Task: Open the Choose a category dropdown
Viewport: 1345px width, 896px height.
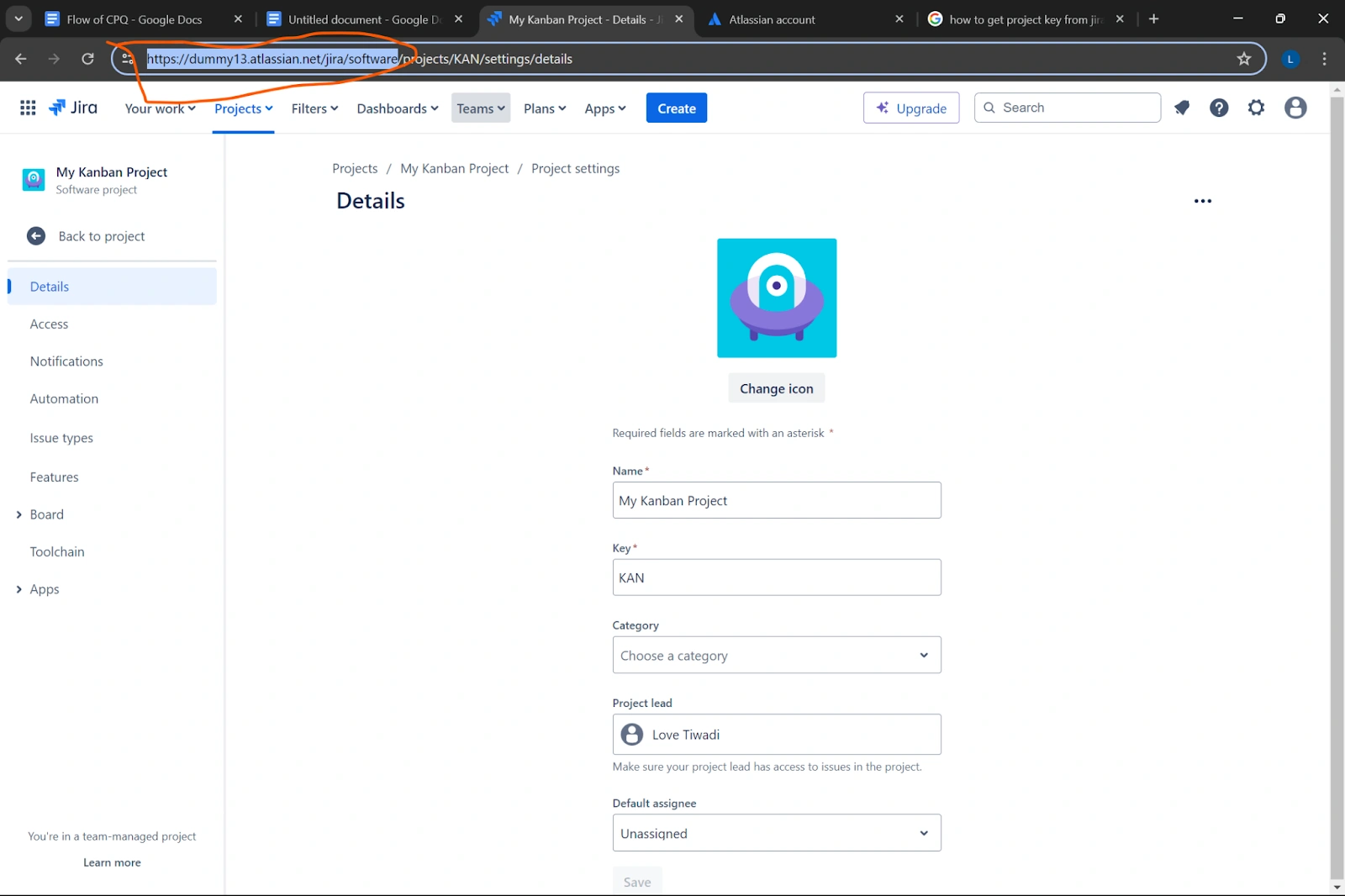Action: 775,655
